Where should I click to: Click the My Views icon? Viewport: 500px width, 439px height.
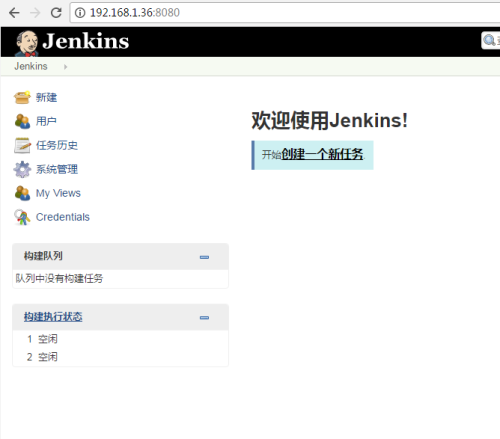tap(22, 193)
